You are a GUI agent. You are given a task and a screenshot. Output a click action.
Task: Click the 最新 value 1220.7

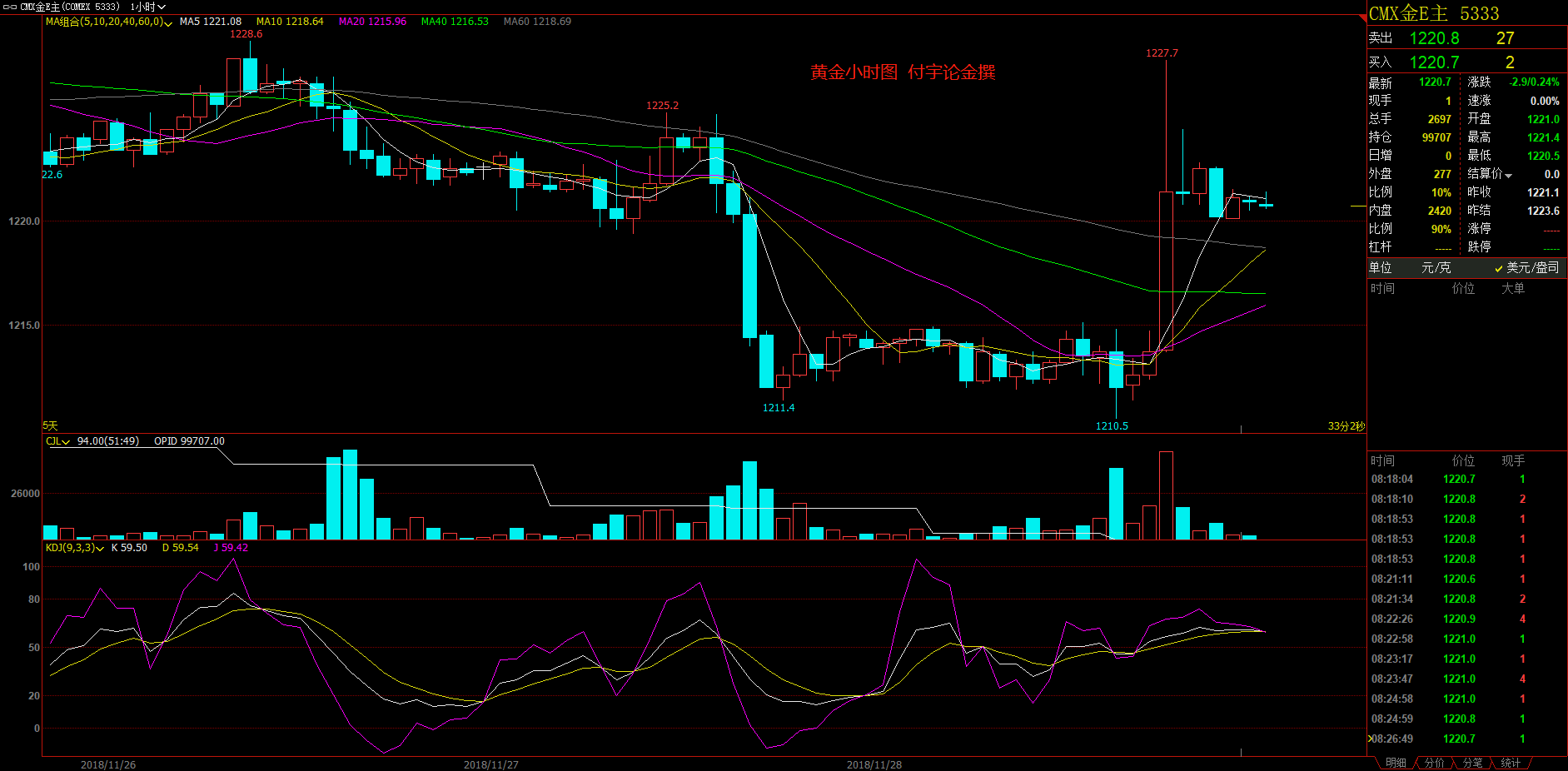(x=1435, y=82)
